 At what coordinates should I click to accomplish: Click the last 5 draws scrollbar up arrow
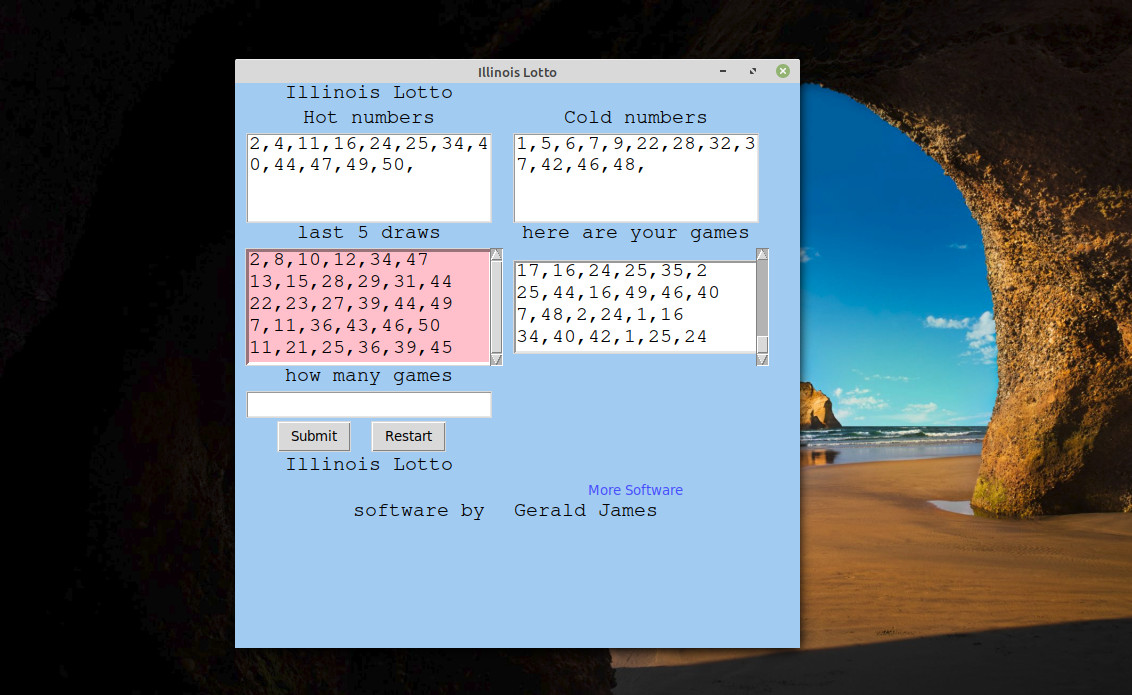coord(497,255)
